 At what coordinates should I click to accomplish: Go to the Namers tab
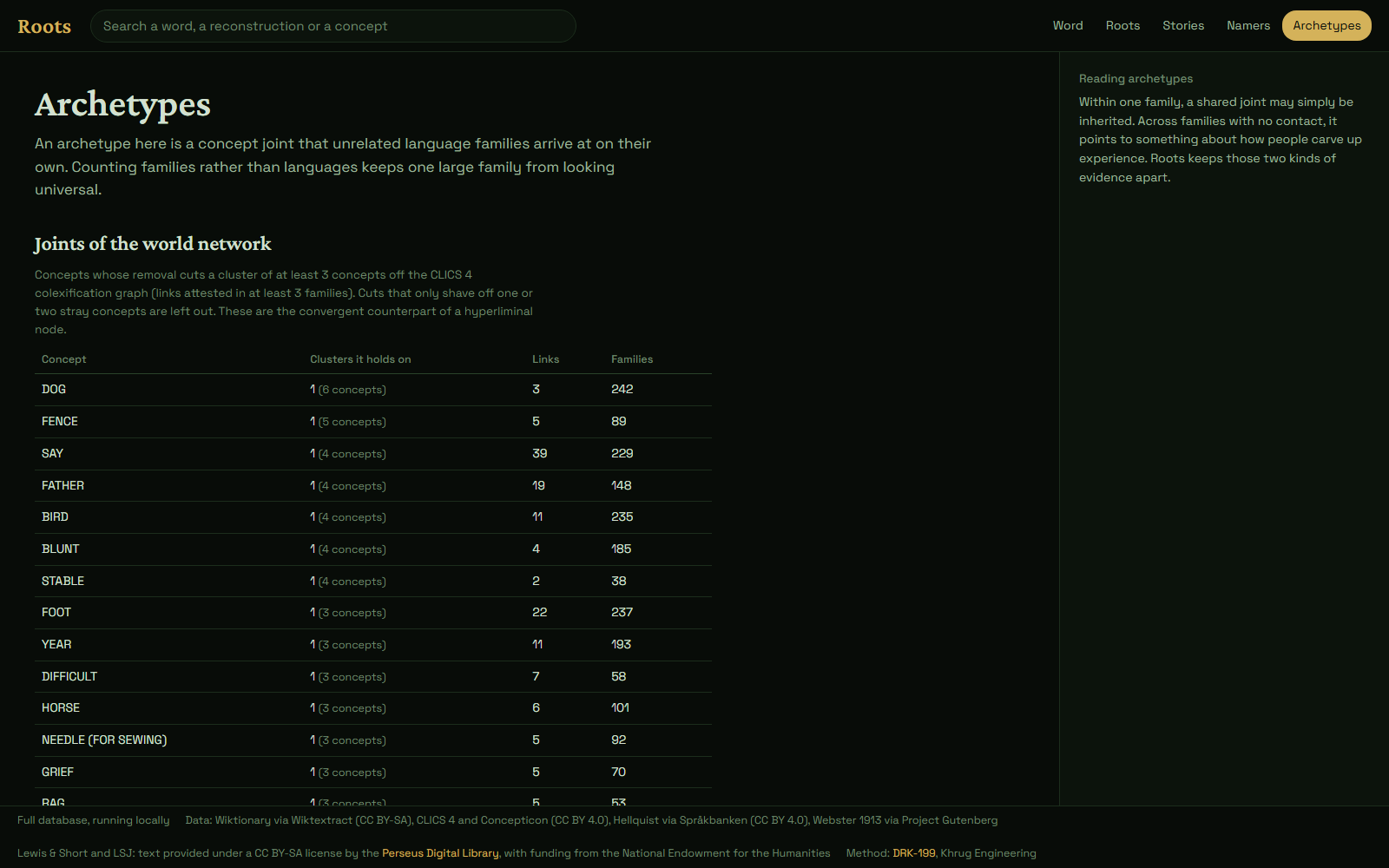pyautogui.click(x=1248, y=25)
